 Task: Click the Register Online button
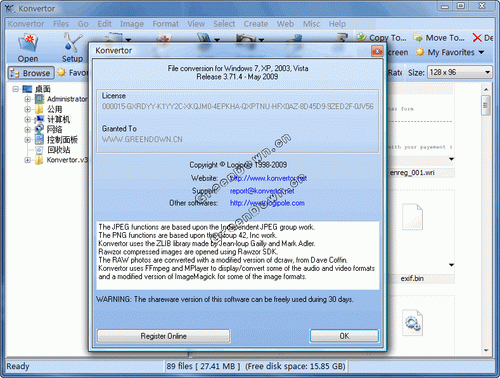tap(163, 336)
